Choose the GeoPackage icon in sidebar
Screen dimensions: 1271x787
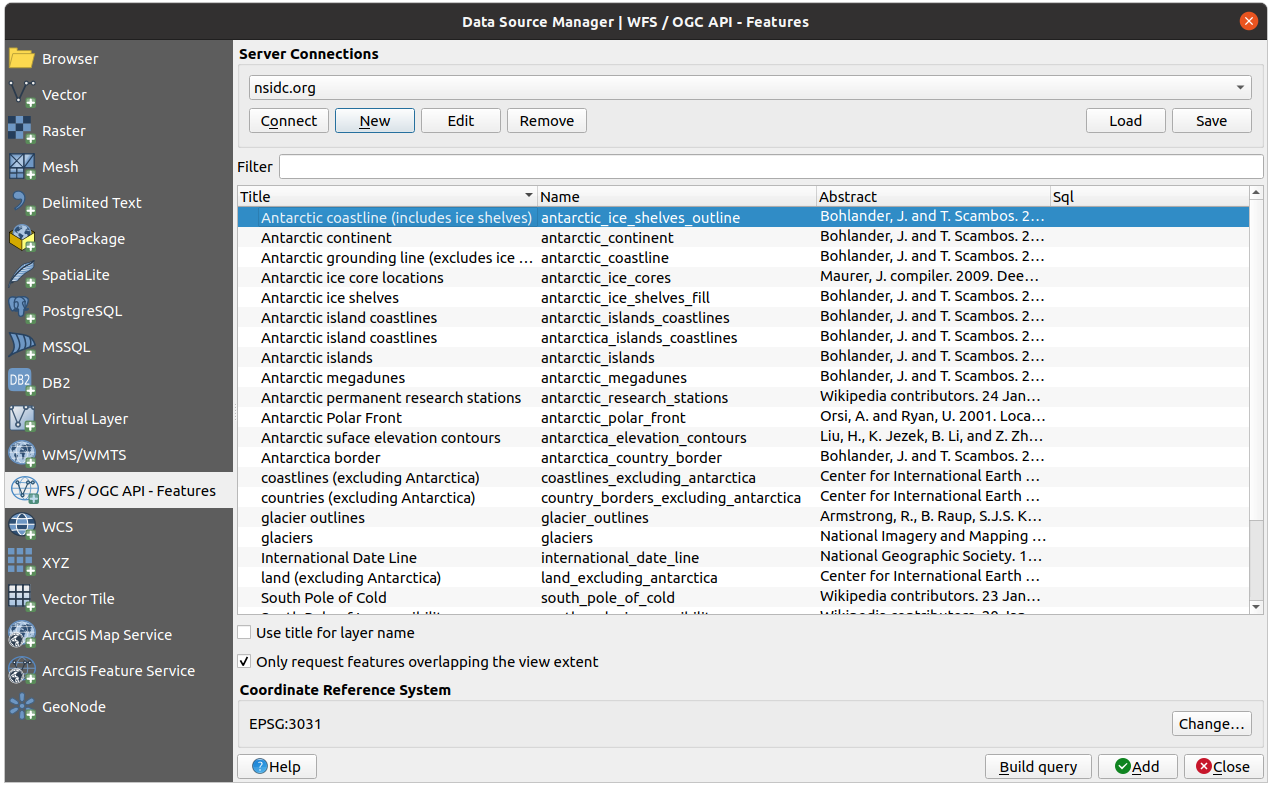click(x=22, y=239)
